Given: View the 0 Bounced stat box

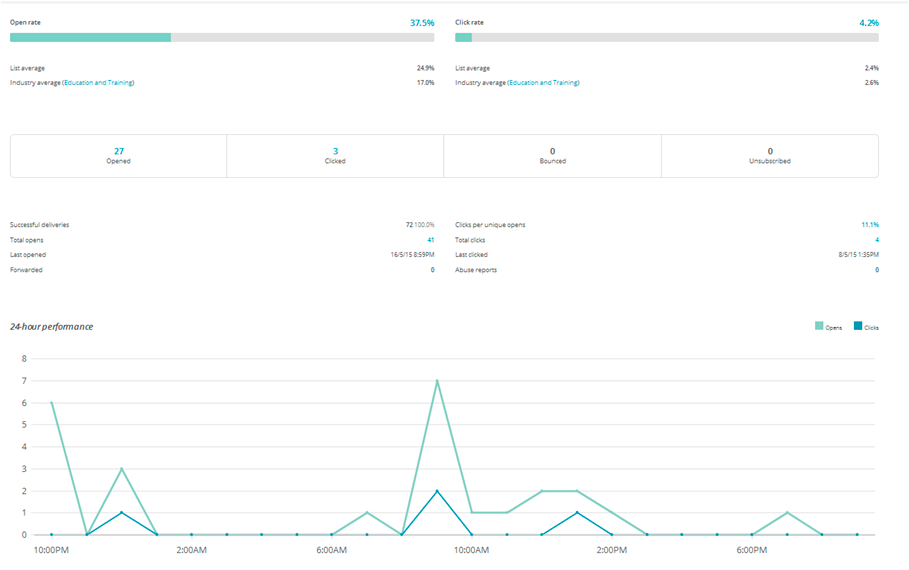Looking at the screenshot, I should [x=552, y=155].
